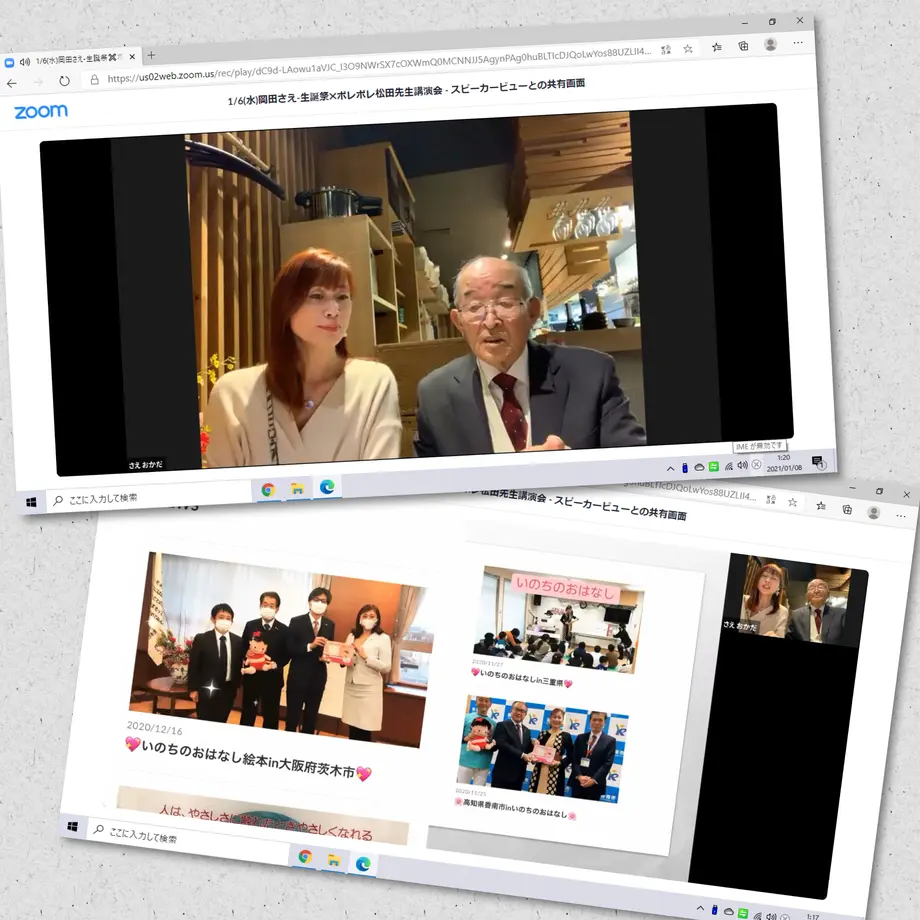Close the 1/6(水)岡田さえ browser tab

click(132, 57)
